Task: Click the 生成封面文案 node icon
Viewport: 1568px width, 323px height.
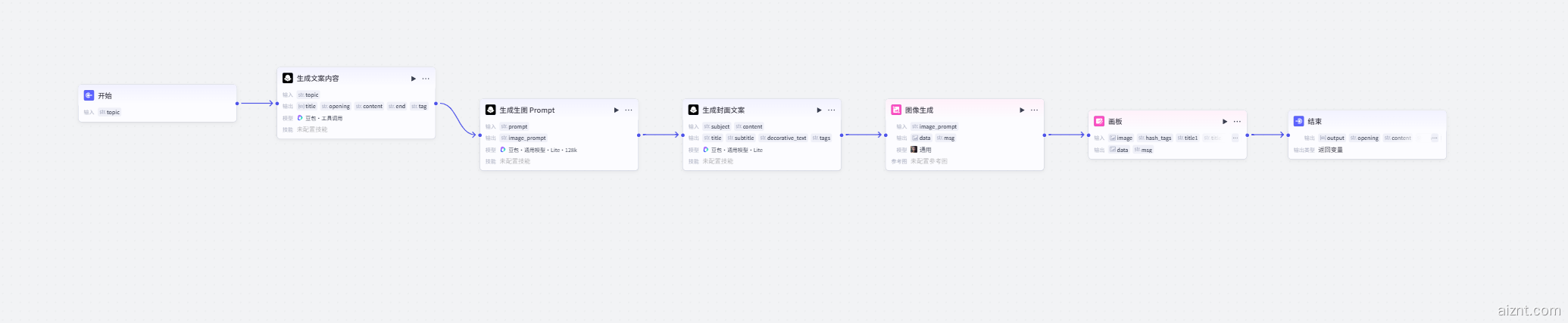Action: tap(693, 110)
